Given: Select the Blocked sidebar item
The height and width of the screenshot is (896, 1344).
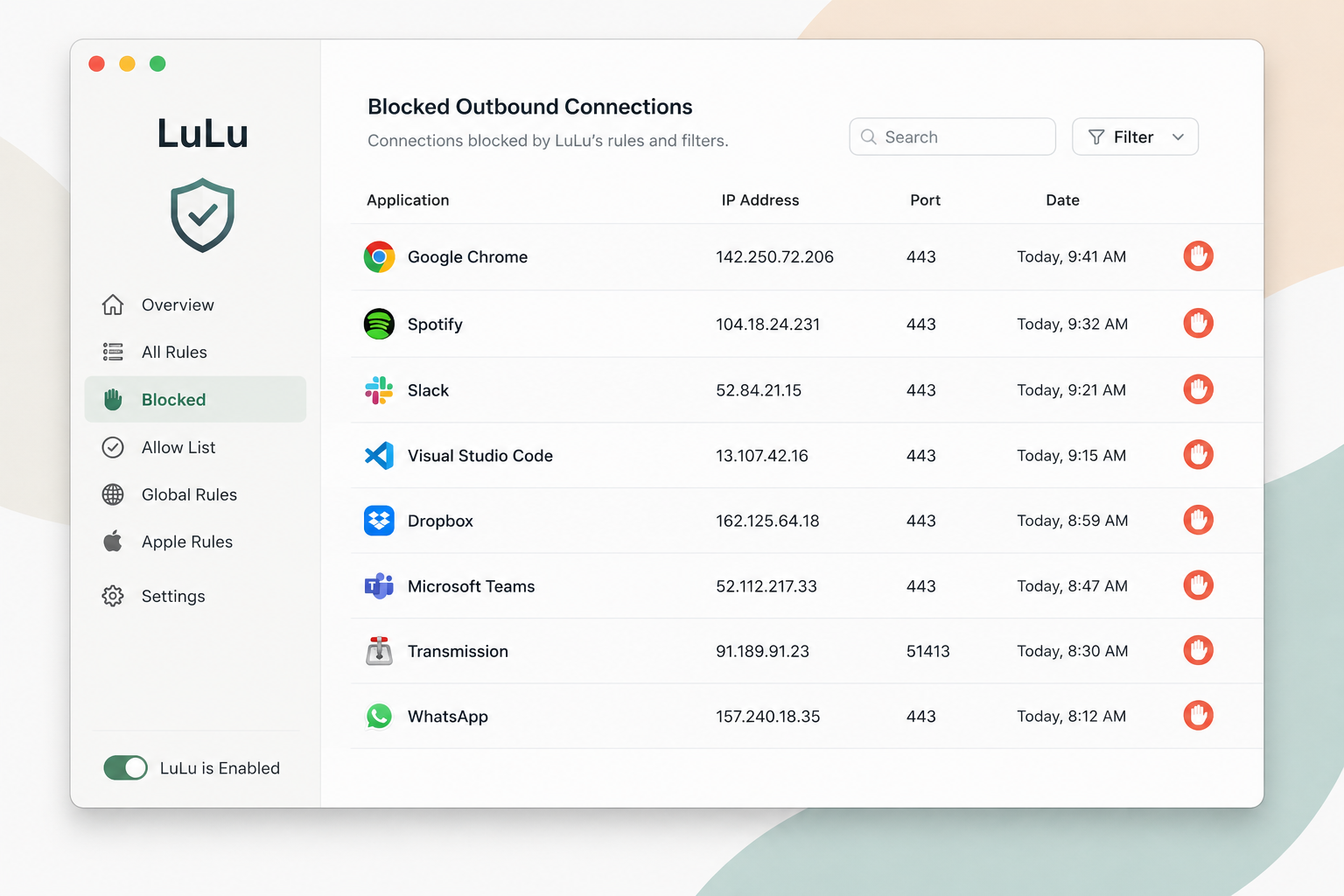Looking at the screenshot, I should click(x=195, y=399).
